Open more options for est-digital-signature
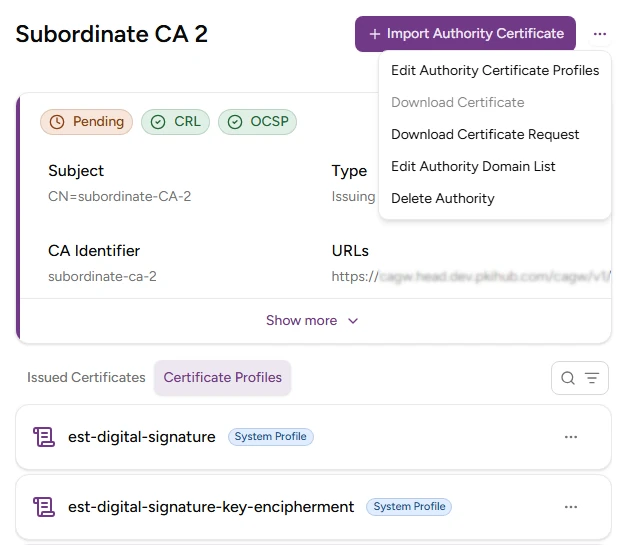621x545 pixels. [x=571, y=437]
